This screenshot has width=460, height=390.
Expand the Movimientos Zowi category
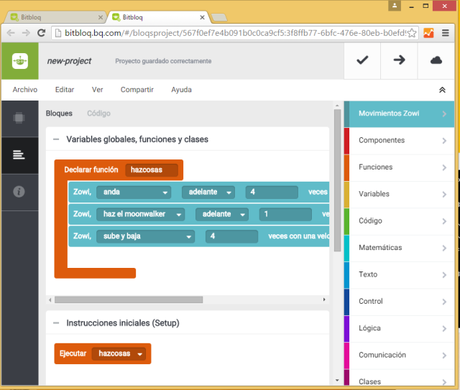coord(399,114)
